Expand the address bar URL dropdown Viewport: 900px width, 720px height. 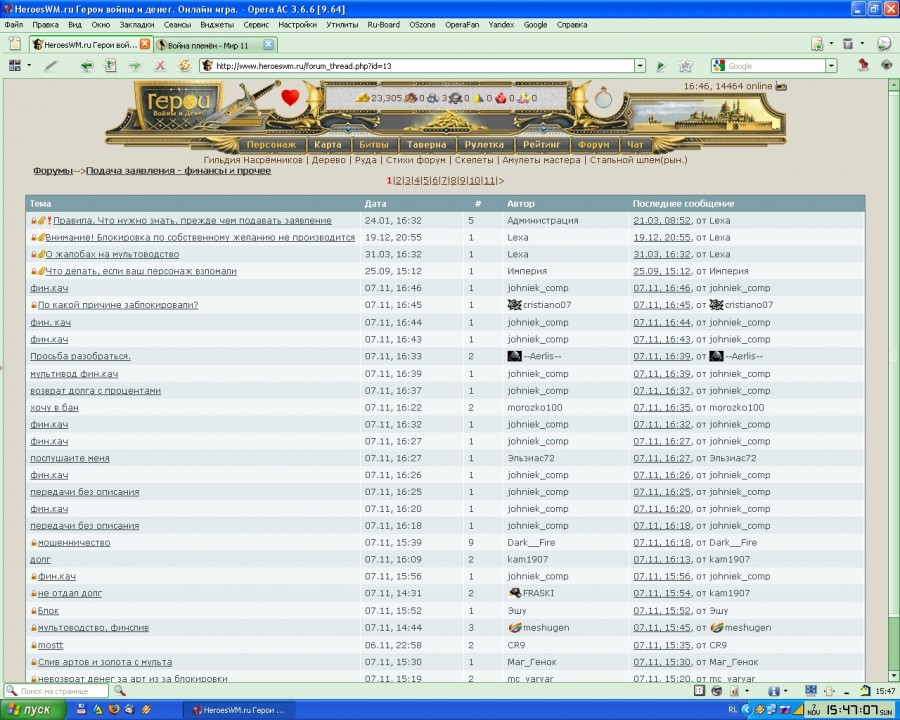click(x=640, y=66)
